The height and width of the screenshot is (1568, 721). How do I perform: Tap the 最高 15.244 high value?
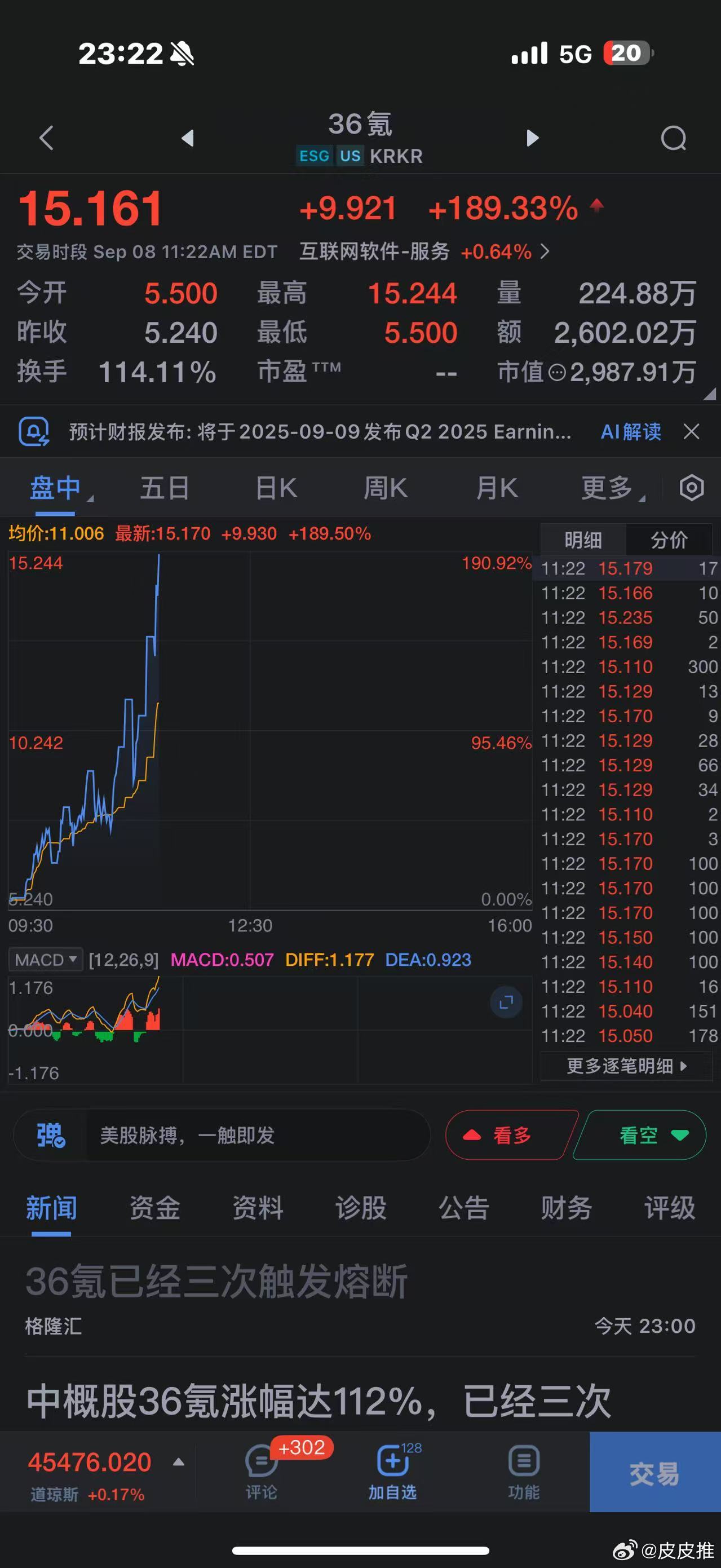(x=412, y=293)
